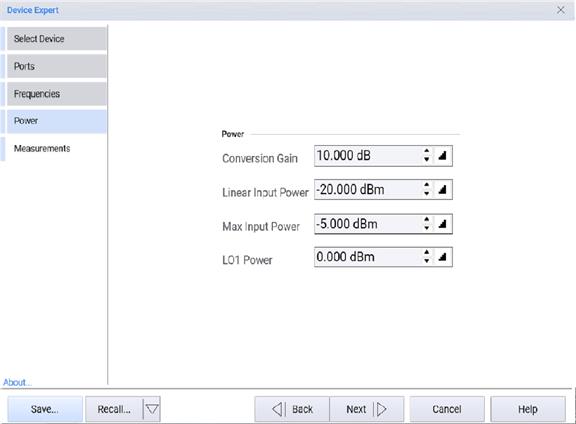This screenshot has width=576, height=424.
Task: Click the Conversion Gain ramp keypad icon
Action: (442, 156)
